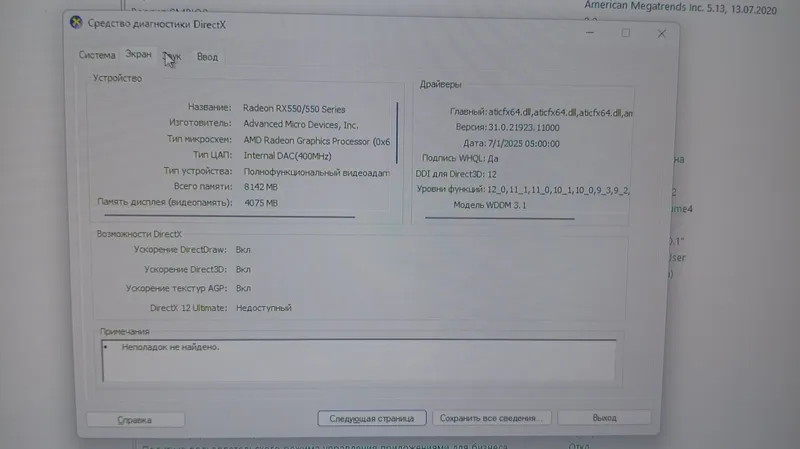
Task: Click the Ускорение Direct3D label
Action: pyautogui.click(x=185, y=269)
